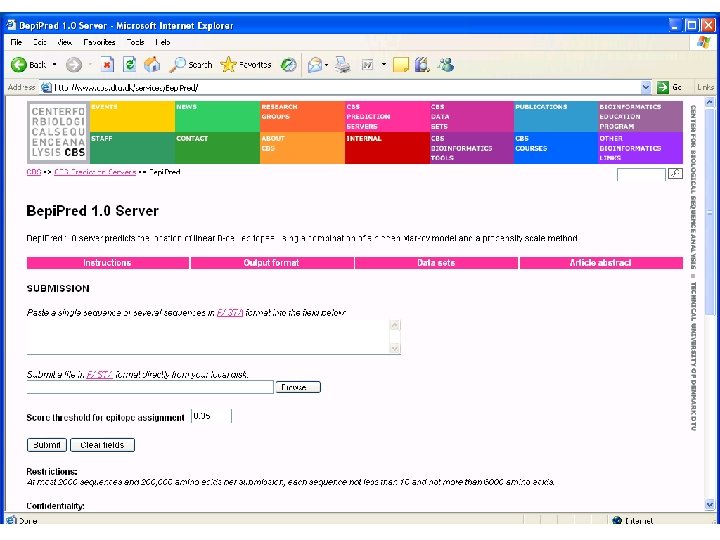This screenshot has width=720, height=540.
Task: Switch to the Article abstract tab
Action: tap(601, 263)
